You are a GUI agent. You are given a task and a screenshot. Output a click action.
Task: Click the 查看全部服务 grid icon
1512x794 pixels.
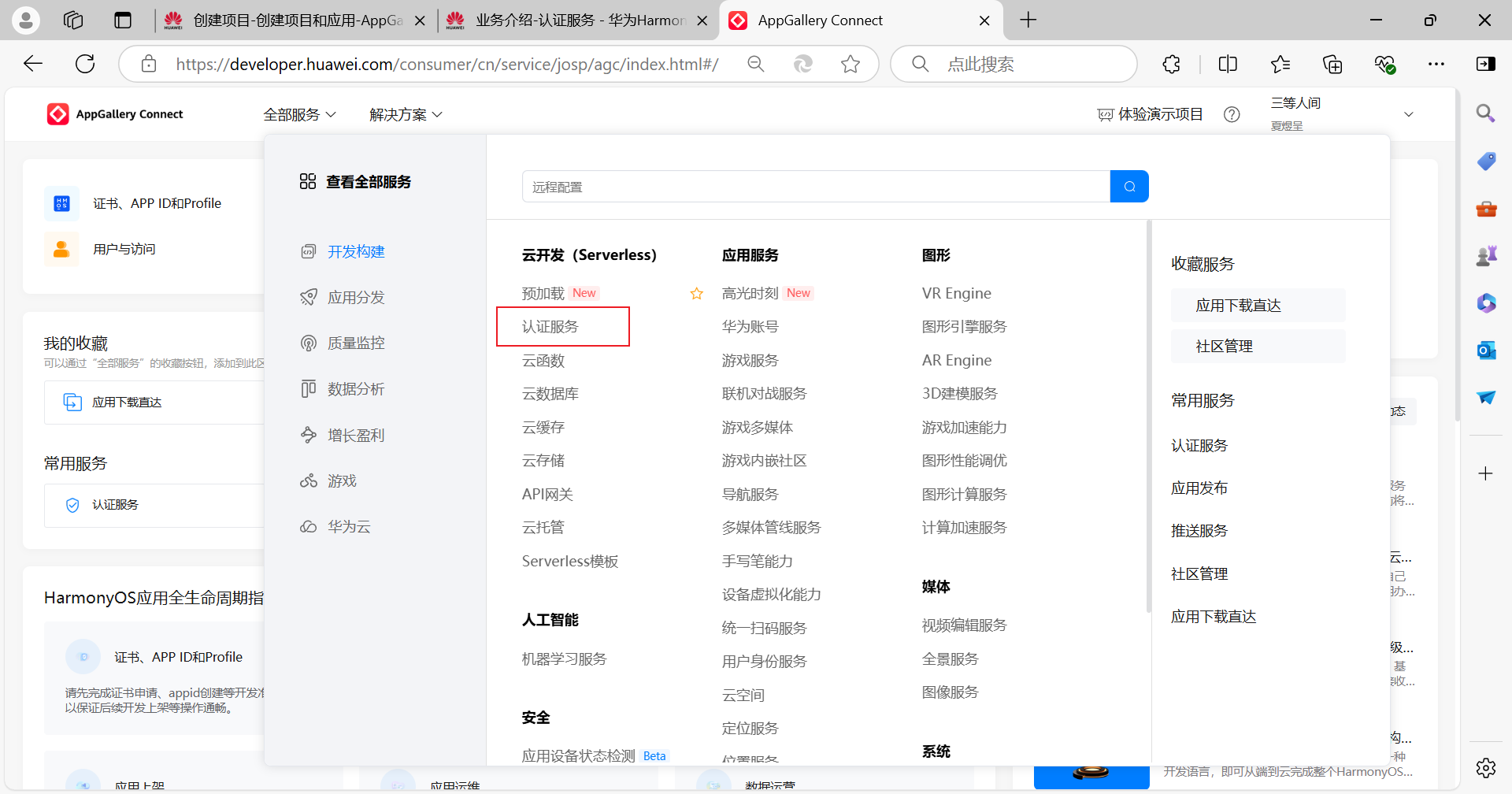coord(308,182)
